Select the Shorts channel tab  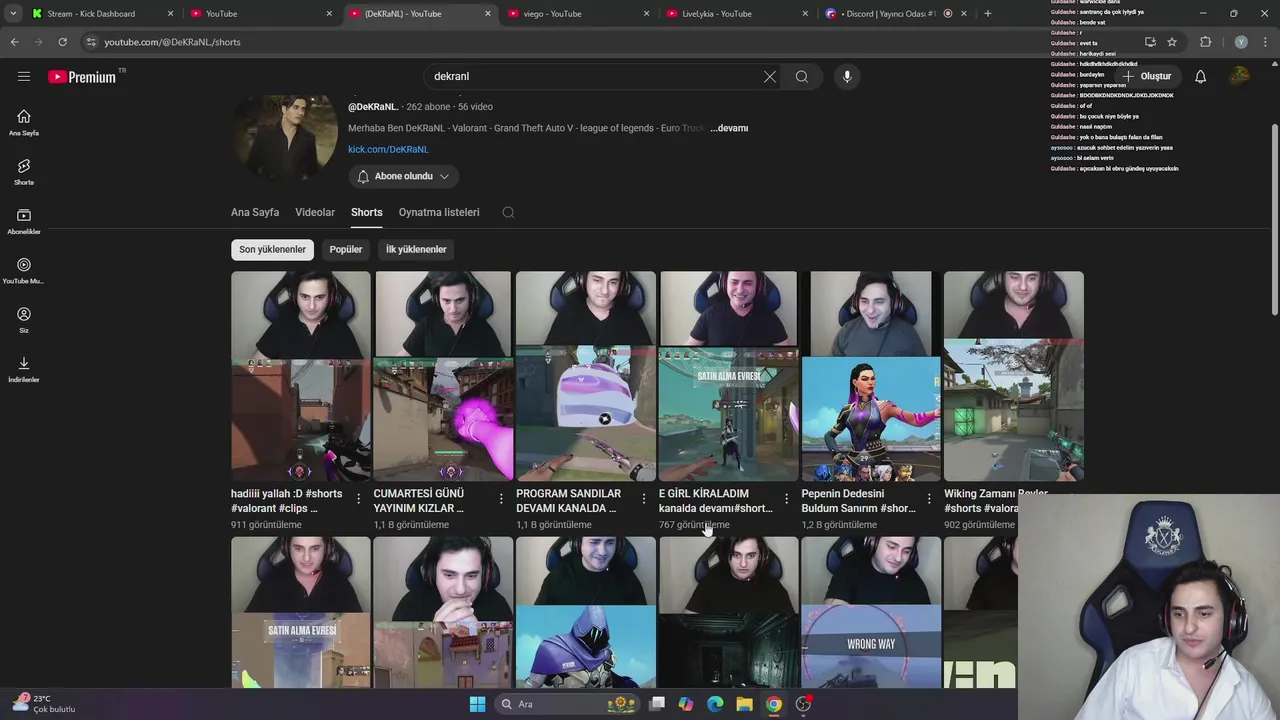coord(367,212)
